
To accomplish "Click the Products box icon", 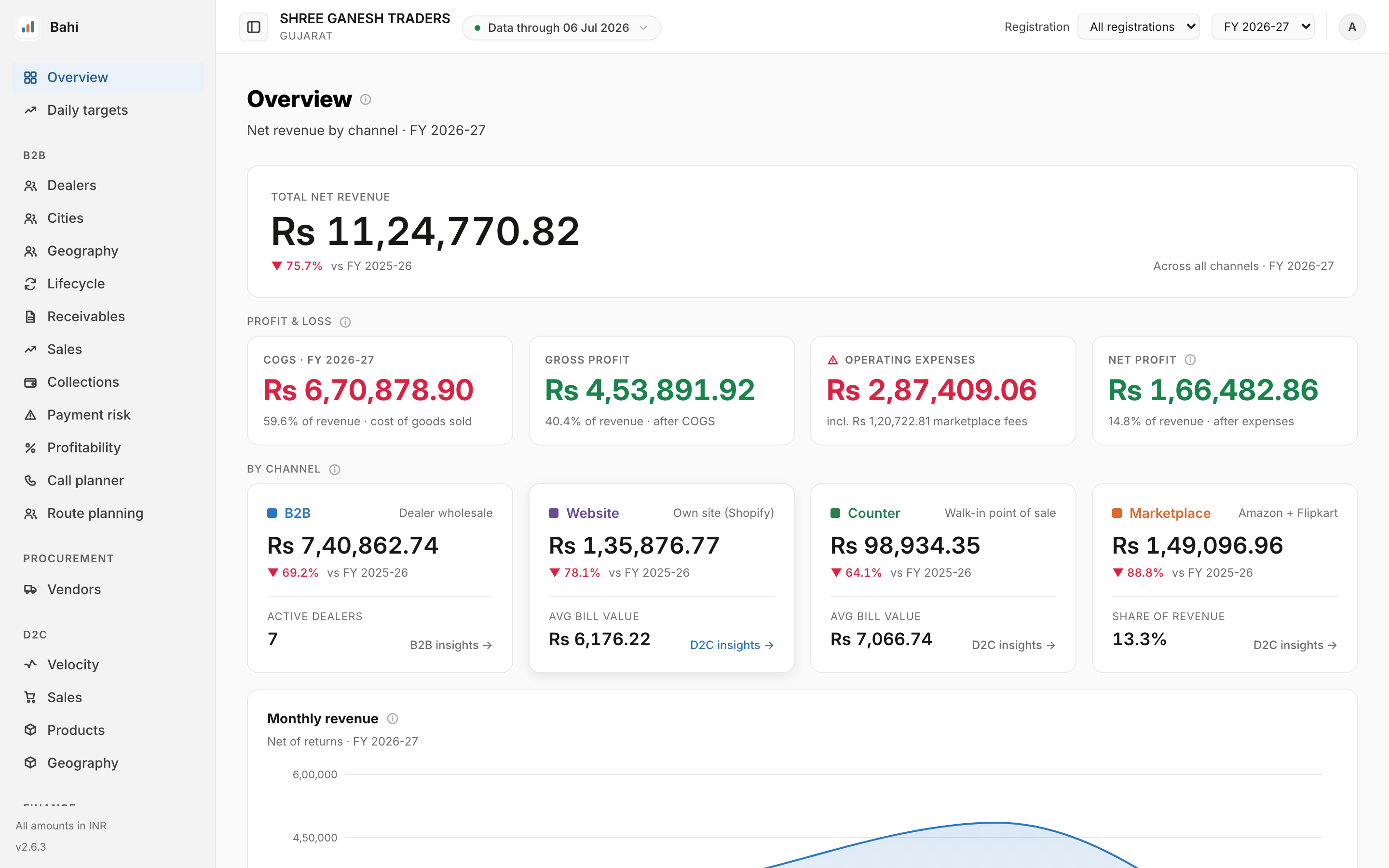I will point(30,730).
